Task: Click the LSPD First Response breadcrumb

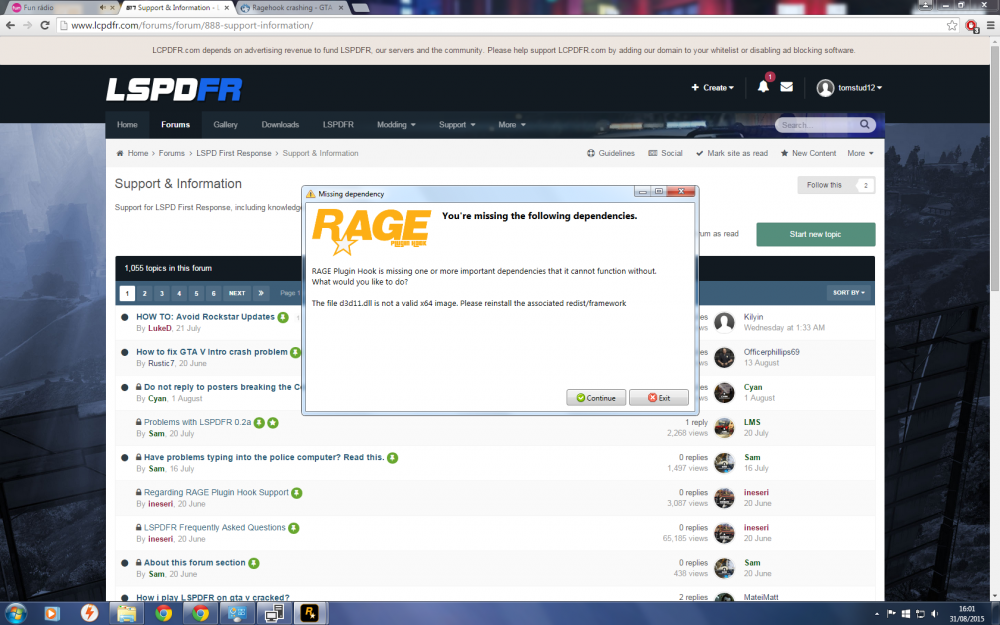Action: tap(233, 153)
